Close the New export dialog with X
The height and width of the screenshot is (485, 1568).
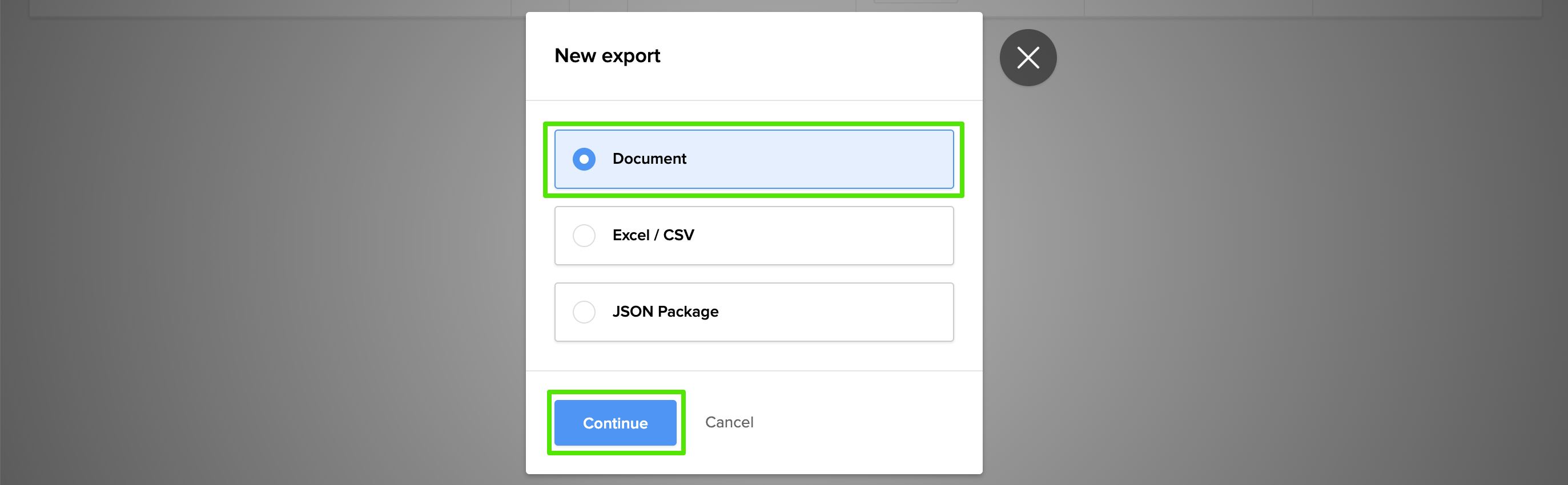(1027, 58)
